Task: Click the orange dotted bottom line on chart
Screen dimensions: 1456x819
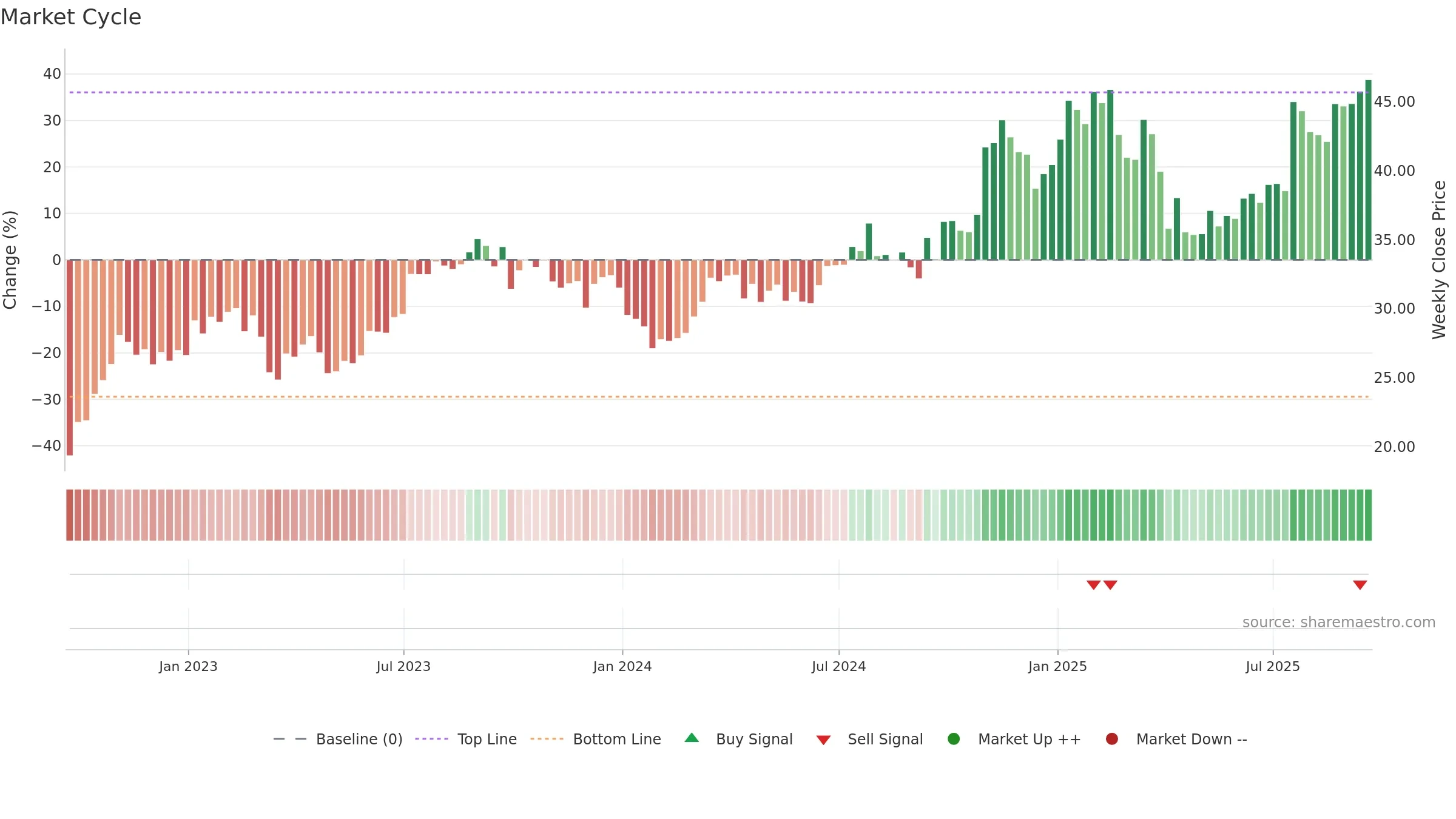Action: click(x=719, y=397)
